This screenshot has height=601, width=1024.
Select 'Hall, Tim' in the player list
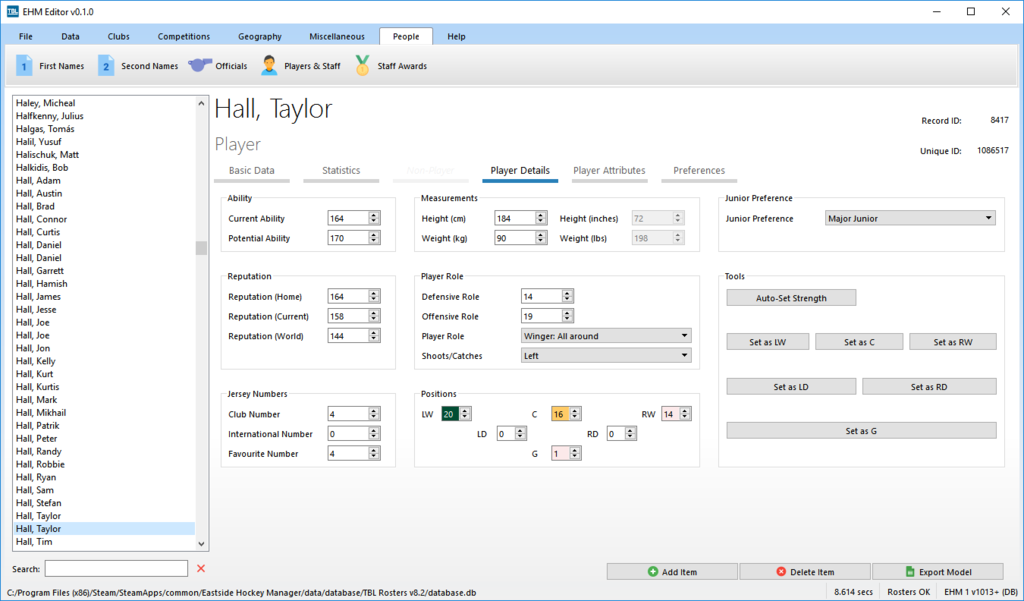[x=104, y=542]
